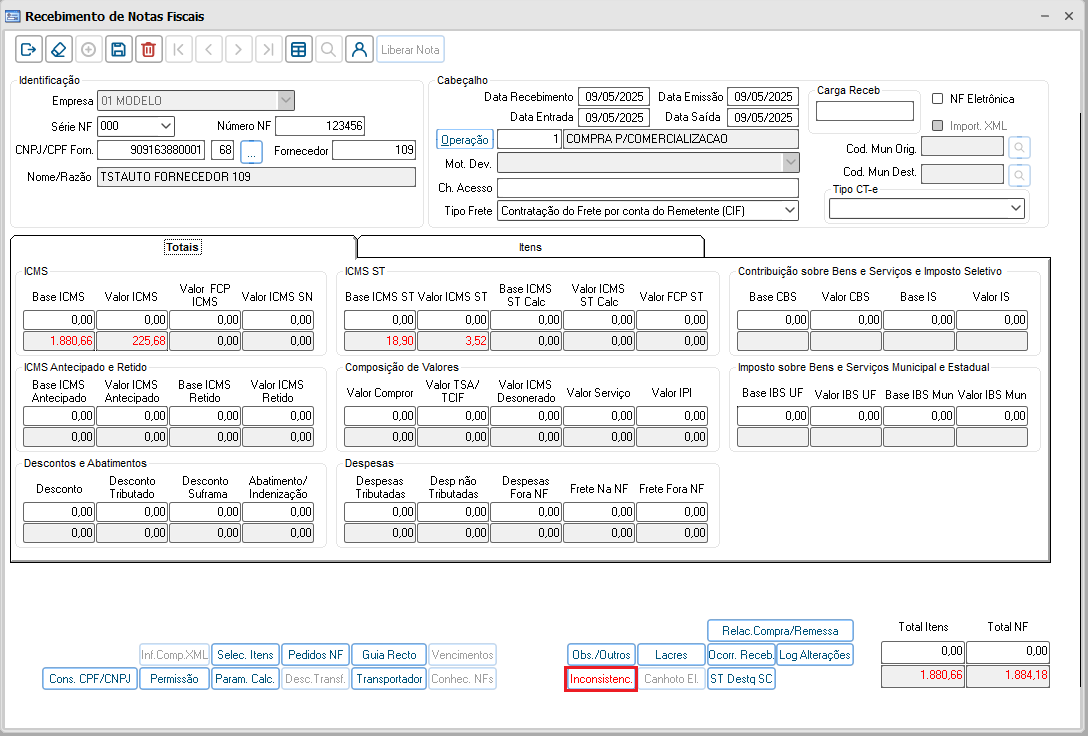Viewport: 1088px width, 736px height.
Task: Open the table grid view icon
Action: click(297, 50)
